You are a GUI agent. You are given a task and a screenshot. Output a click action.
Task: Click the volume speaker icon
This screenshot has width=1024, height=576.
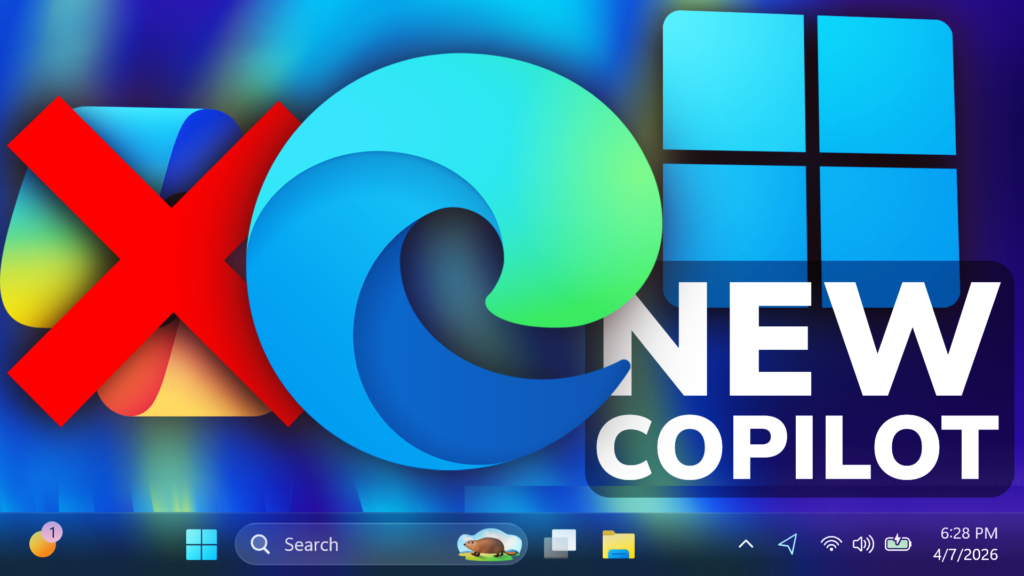[863, 544]
